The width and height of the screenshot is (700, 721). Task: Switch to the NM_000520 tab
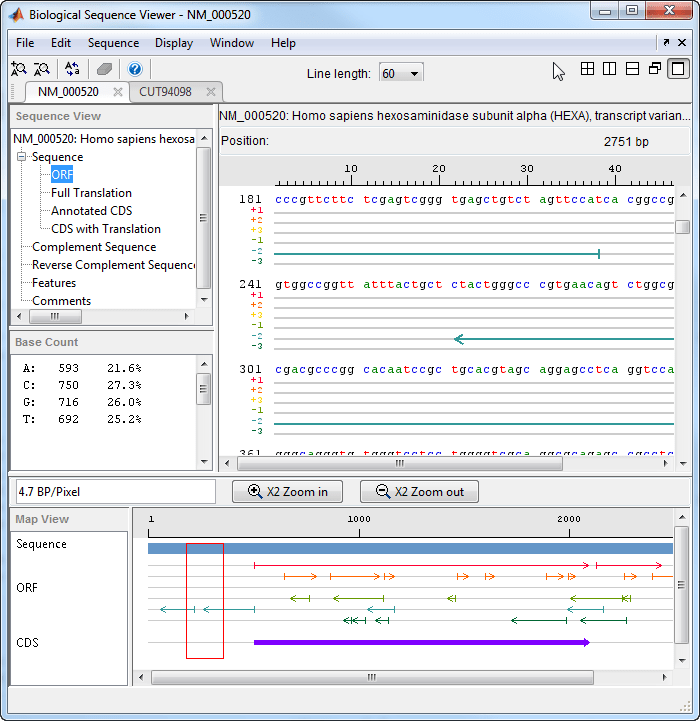click(68, 92)
